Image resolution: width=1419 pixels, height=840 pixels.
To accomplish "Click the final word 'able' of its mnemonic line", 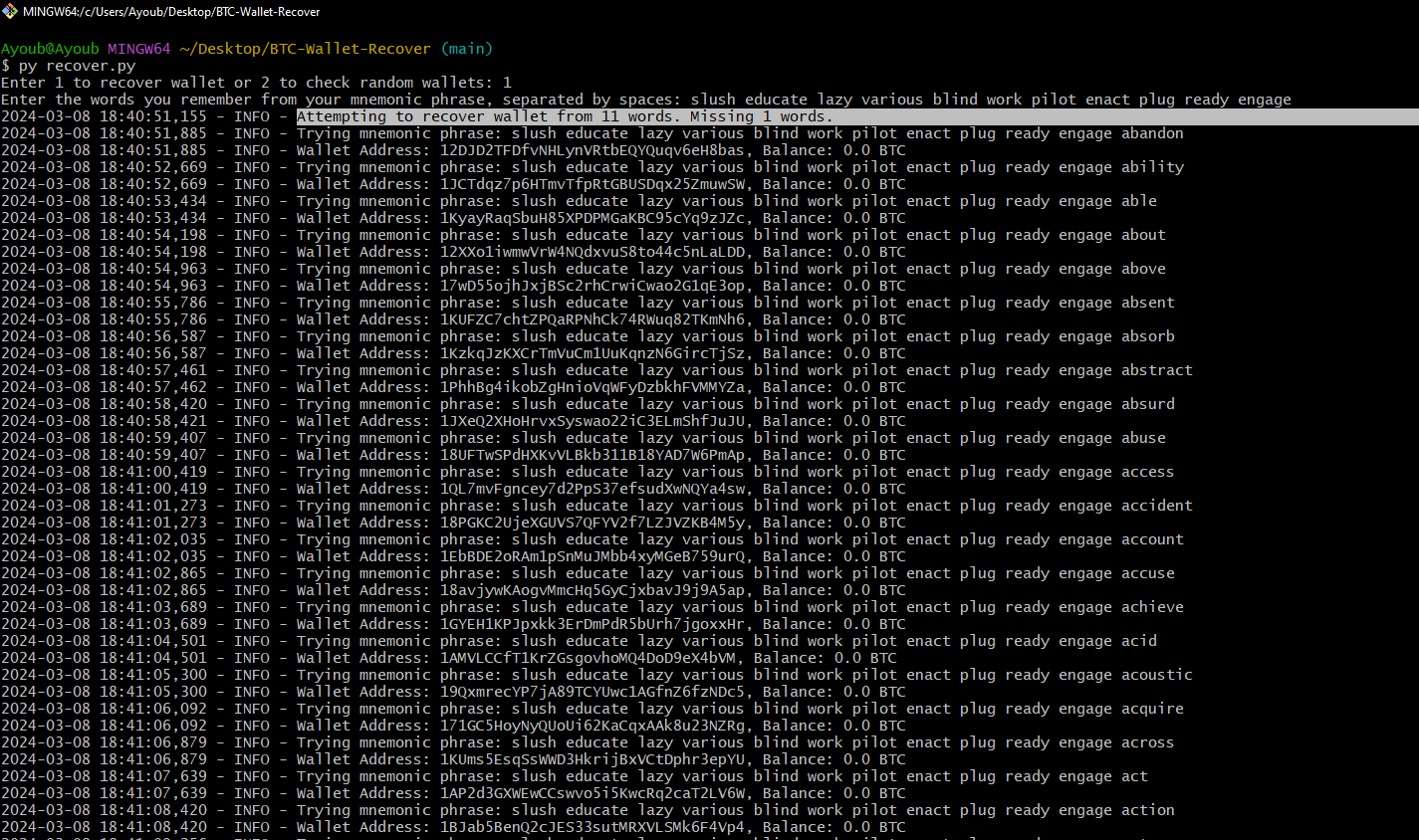I will (1139, 201).
